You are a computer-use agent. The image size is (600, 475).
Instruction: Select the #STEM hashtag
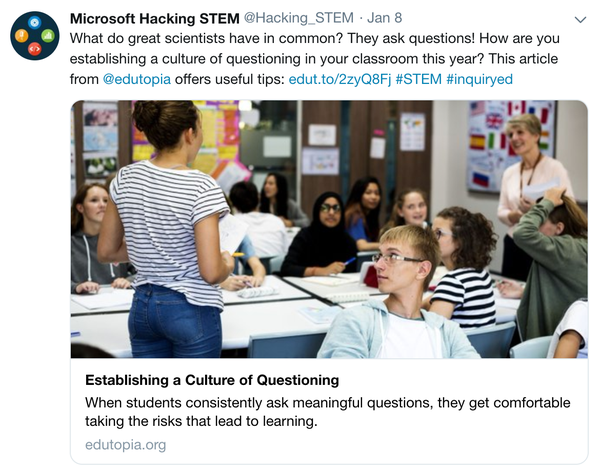point(417,79)
